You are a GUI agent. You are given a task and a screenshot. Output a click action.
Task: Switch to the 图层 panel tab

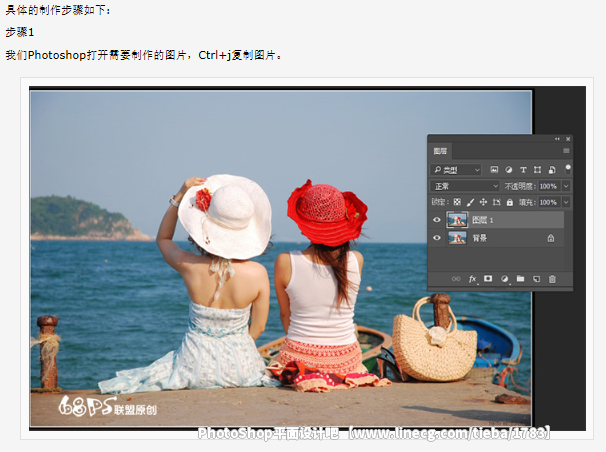(x=440, y=151)
